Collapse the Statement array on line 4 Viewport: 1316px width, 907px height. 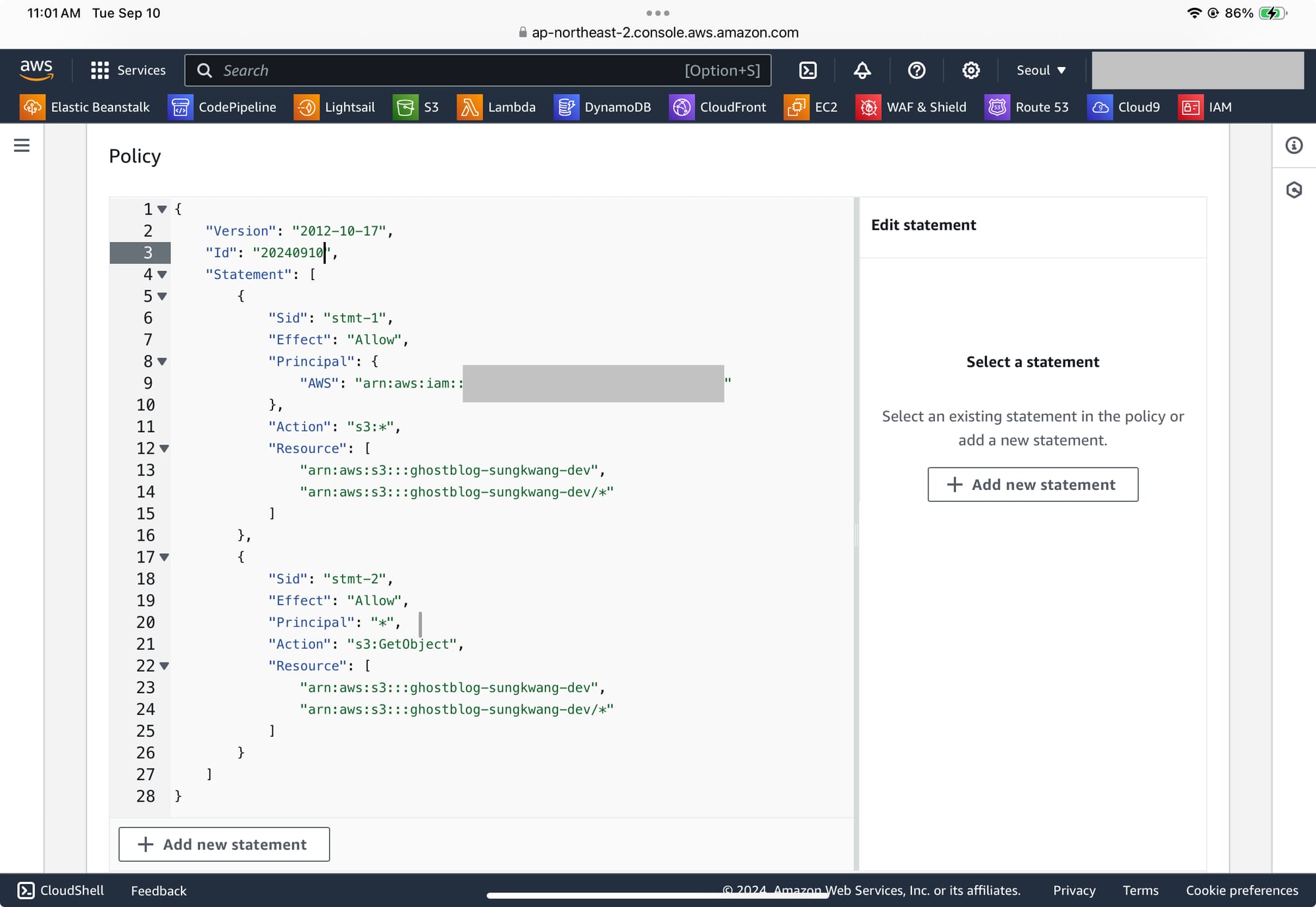tap(162, 274)
